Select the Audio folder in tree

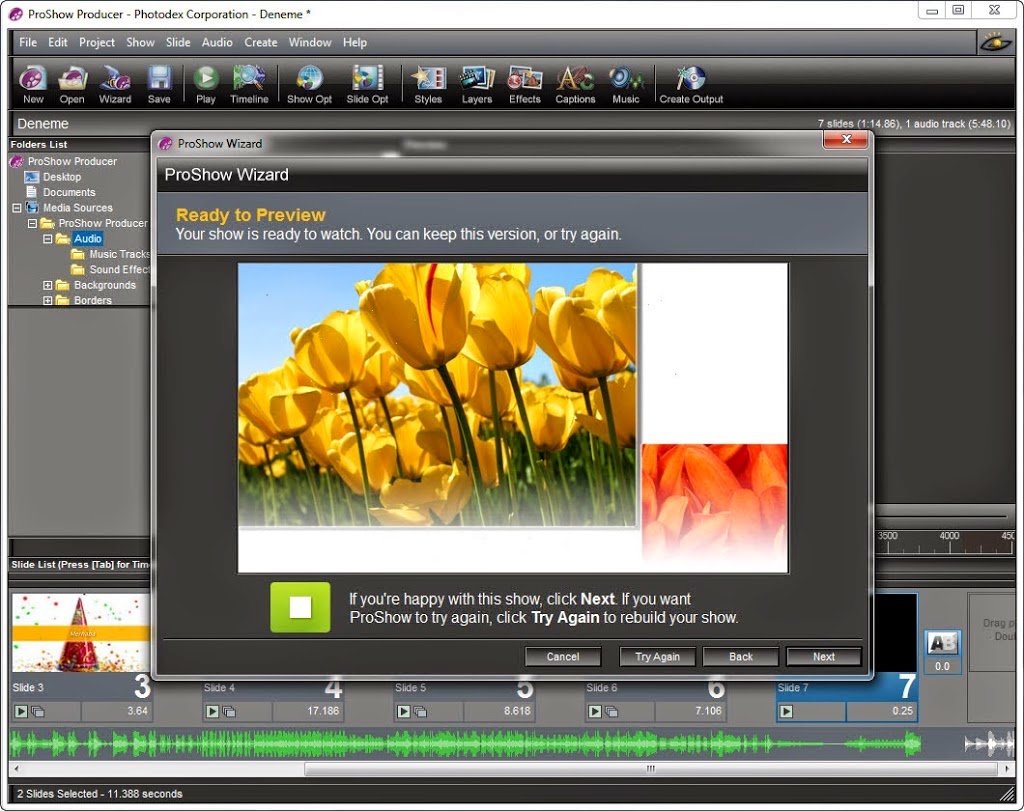88,239
